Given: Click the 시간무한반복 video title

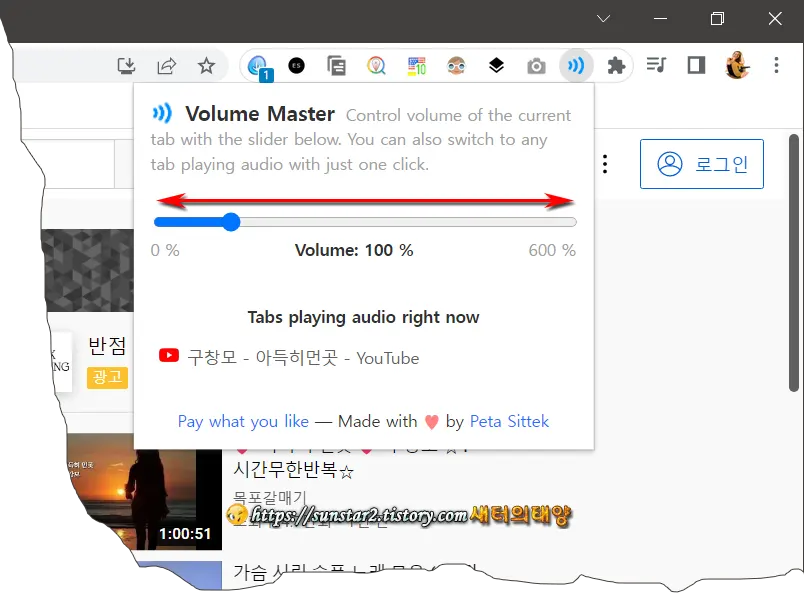Looking at the screenshot, I should pyautogui.click(x=293, y=469).
